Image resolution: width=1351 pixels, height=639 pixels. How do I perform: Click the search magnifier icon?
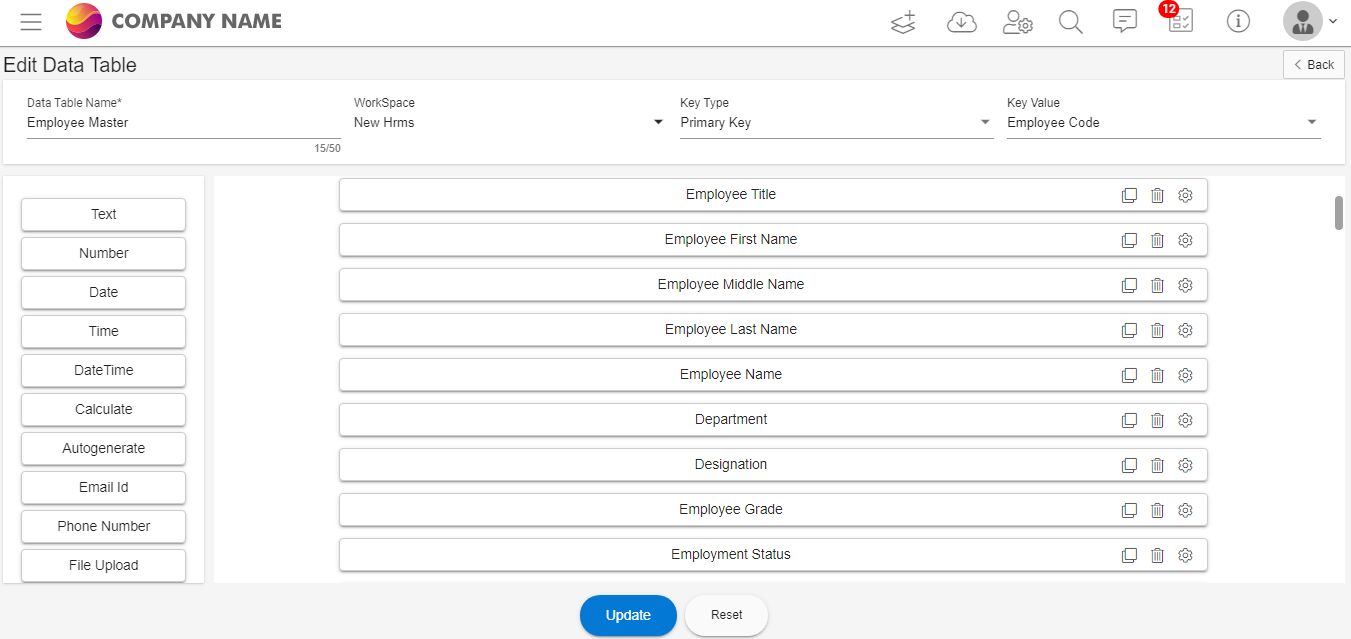1071,21
